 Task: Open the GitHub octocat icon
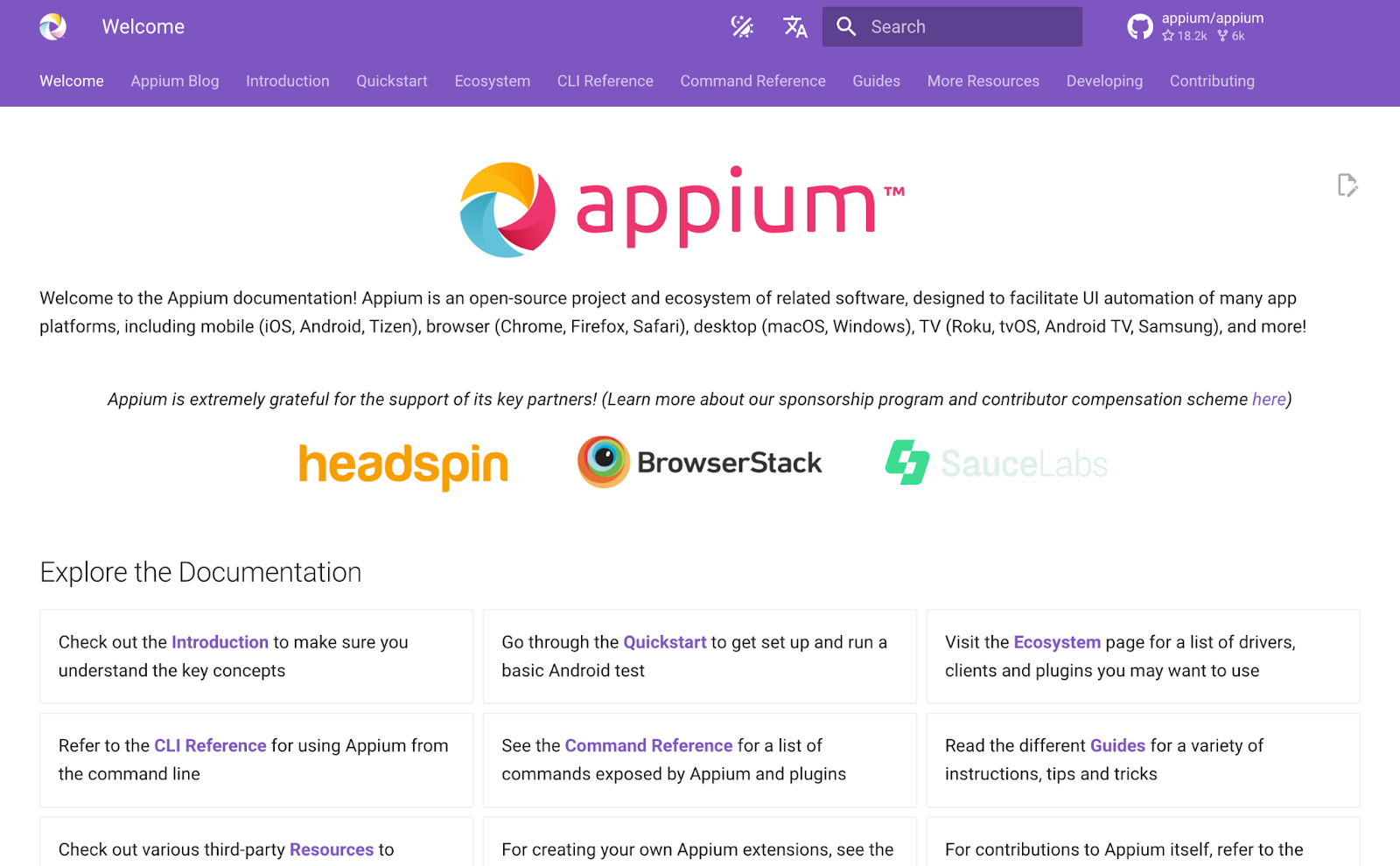pos(1139,26)
